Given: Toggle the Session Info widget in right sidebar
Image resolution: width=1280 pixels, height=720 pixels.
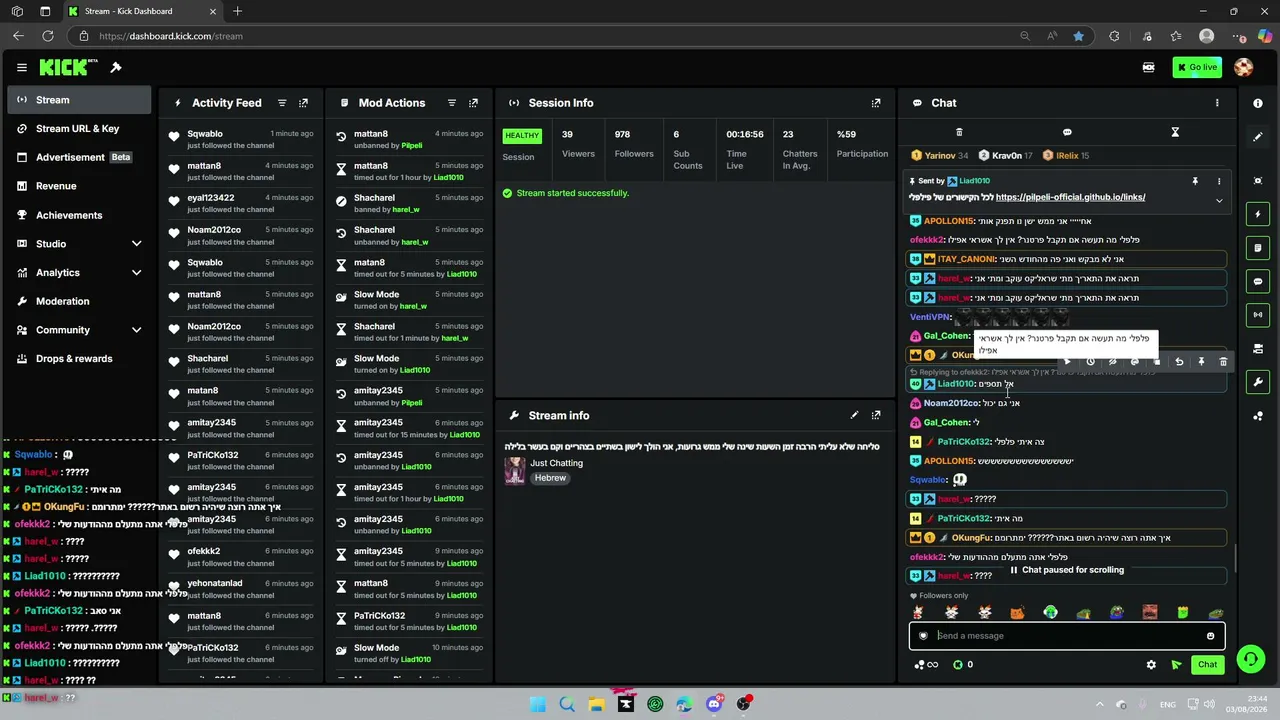Looking at the screenshot, I should 1258,315.
